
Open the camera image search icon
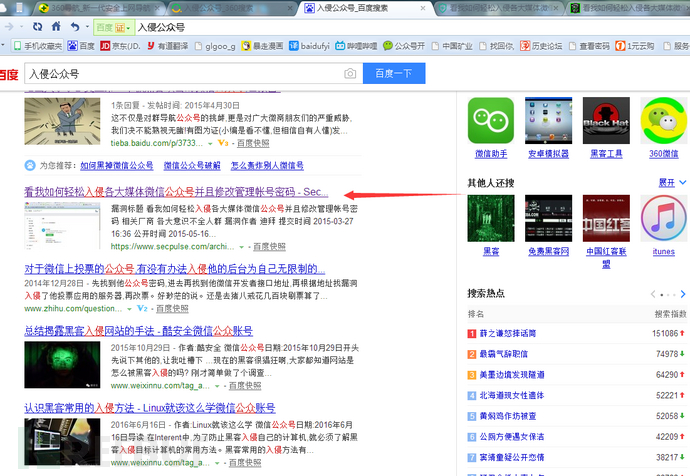tap(350, 73)
